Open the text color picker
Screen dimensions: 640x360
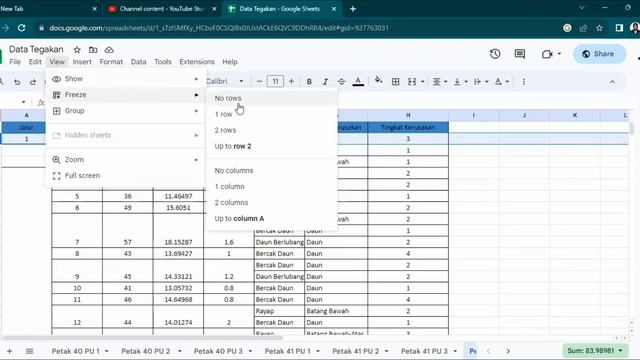[358, 82]
